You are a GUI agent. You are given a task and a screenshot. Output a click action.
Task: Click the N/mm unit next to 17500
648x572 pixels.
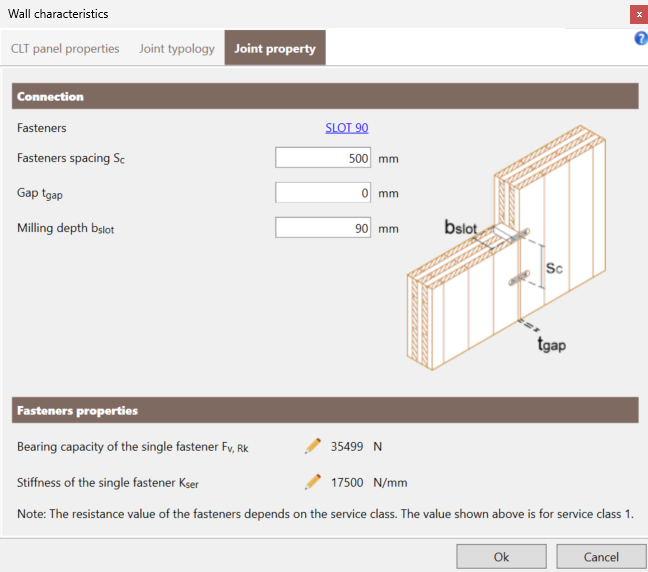click(x=390, y=483)
